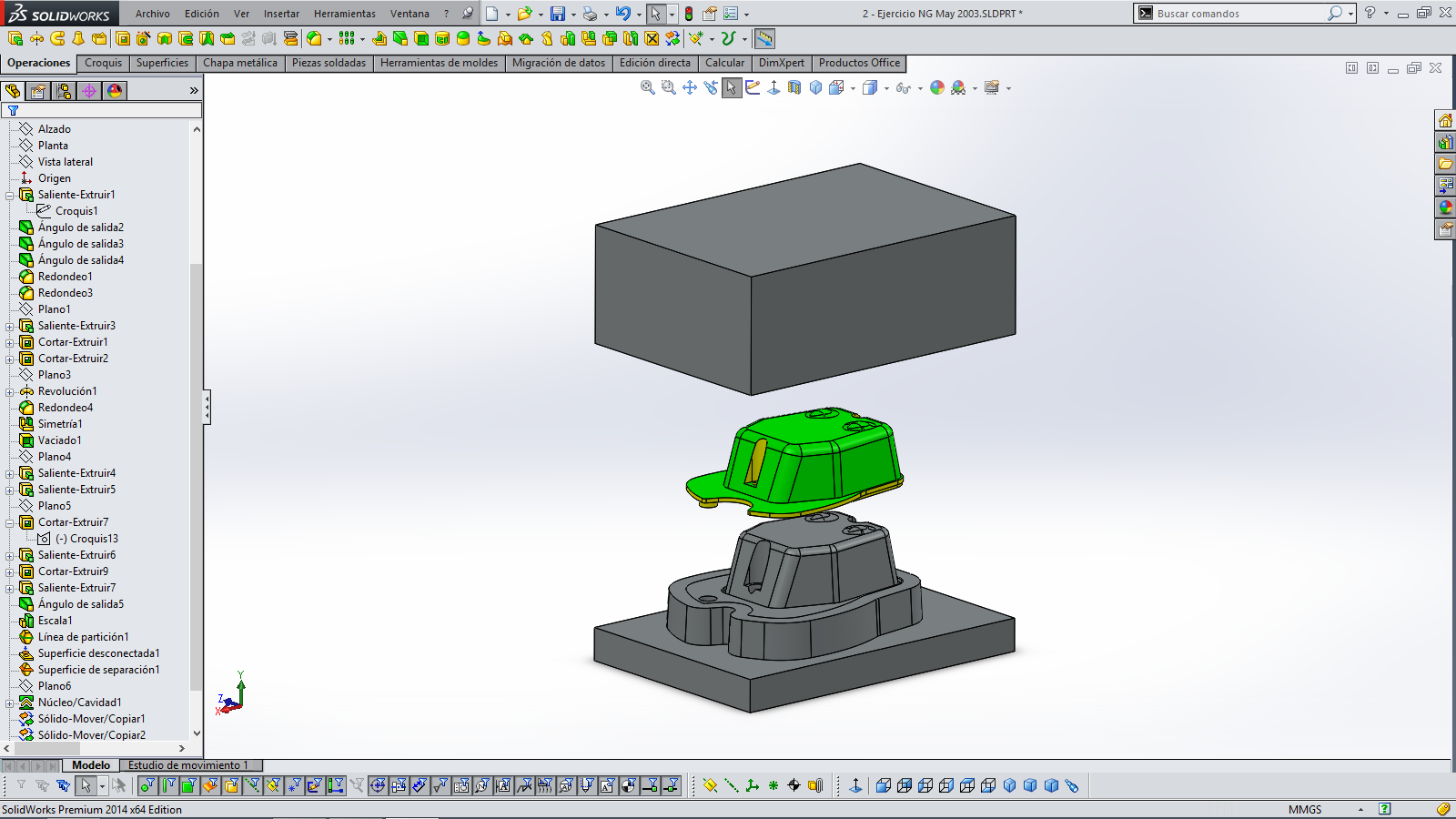Switch to the Croquis tab
The height and width of the screenshot is (819, 1456).
[x=103, y=63]
